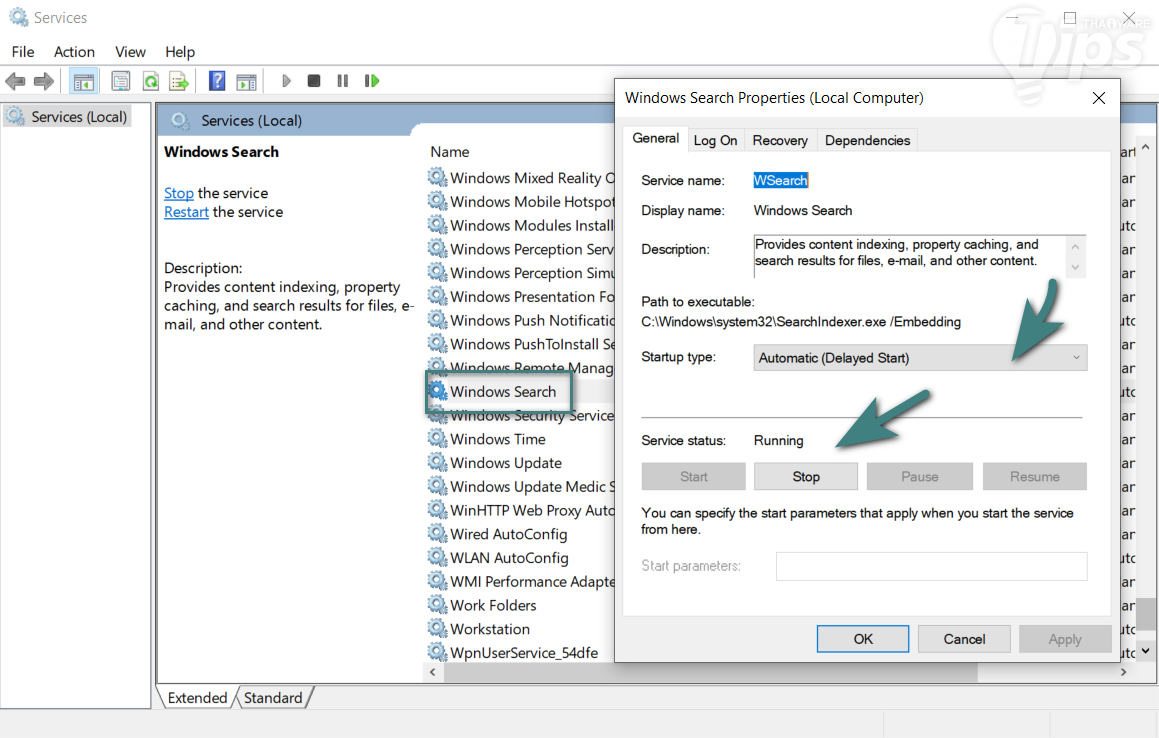The image size is (1159, 738).
Task: Click gear icon beside Work Folders
Action: coord(438,605)
